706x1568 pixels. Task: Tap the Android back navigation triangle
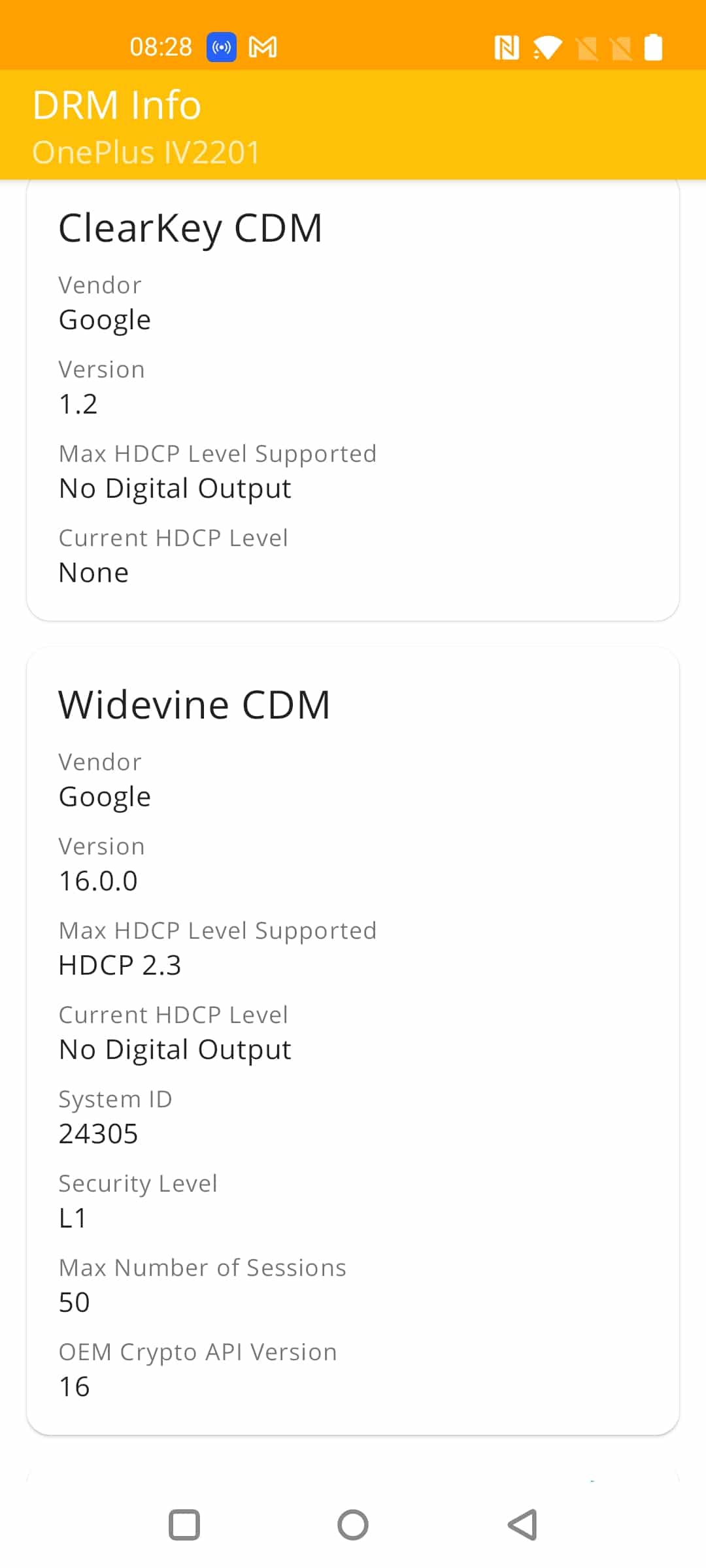tap(522, 1525)
